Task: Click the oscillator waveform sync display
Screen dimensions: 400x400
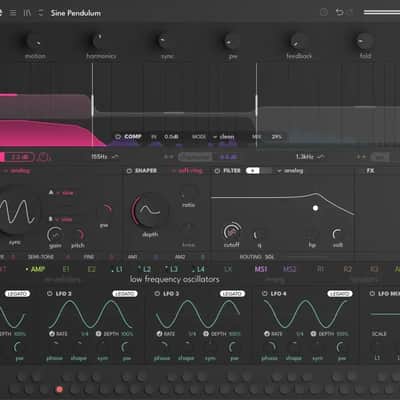Action: pos(17,212)
